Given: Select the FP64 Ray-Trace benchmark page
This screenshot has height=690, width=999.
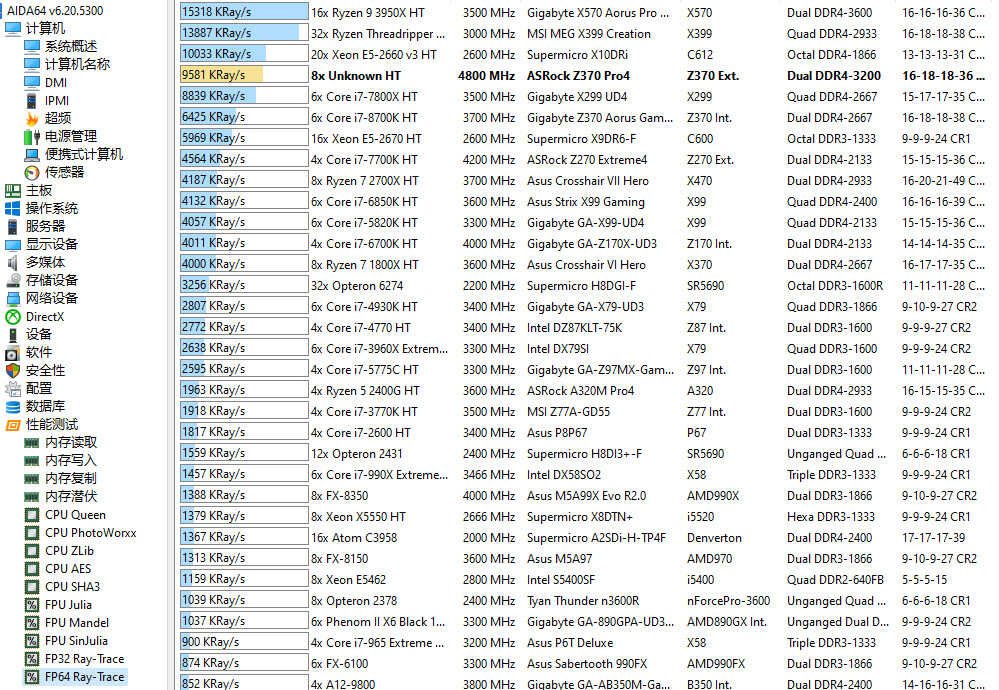Looking at the screenshot, I should 85,677.
